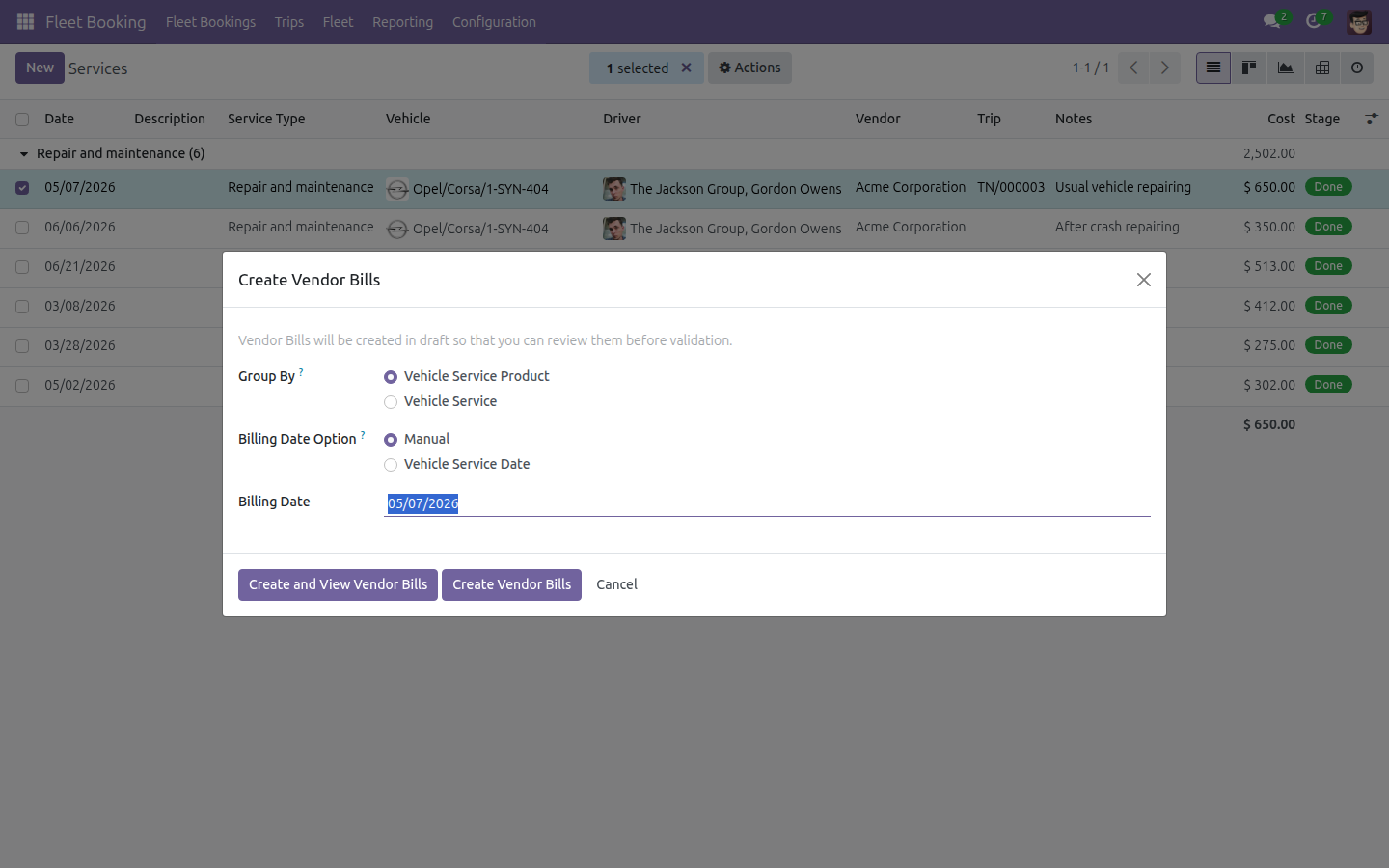The width and height of the screenshot is (1389, 868).
Task: Click TN/000003 trip cell
Action: pyautogui.click(x=1011, y=187)
